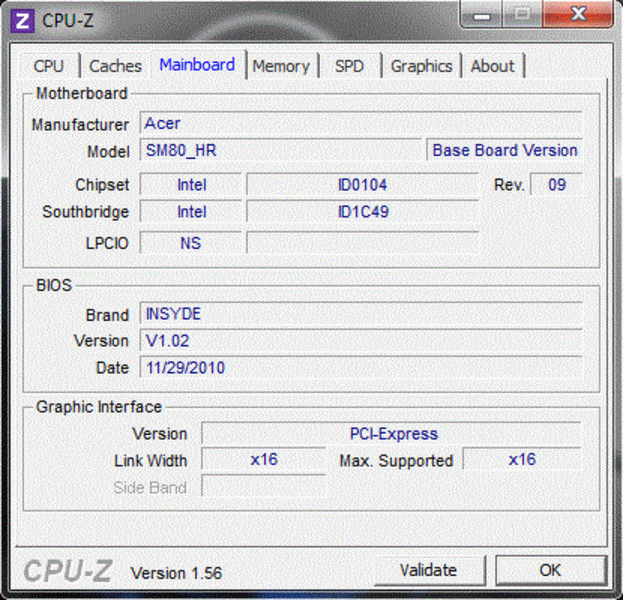Viewport: 623px width, 600px height.
Task: Switch to the CPU tab
Action: (48, 66)
